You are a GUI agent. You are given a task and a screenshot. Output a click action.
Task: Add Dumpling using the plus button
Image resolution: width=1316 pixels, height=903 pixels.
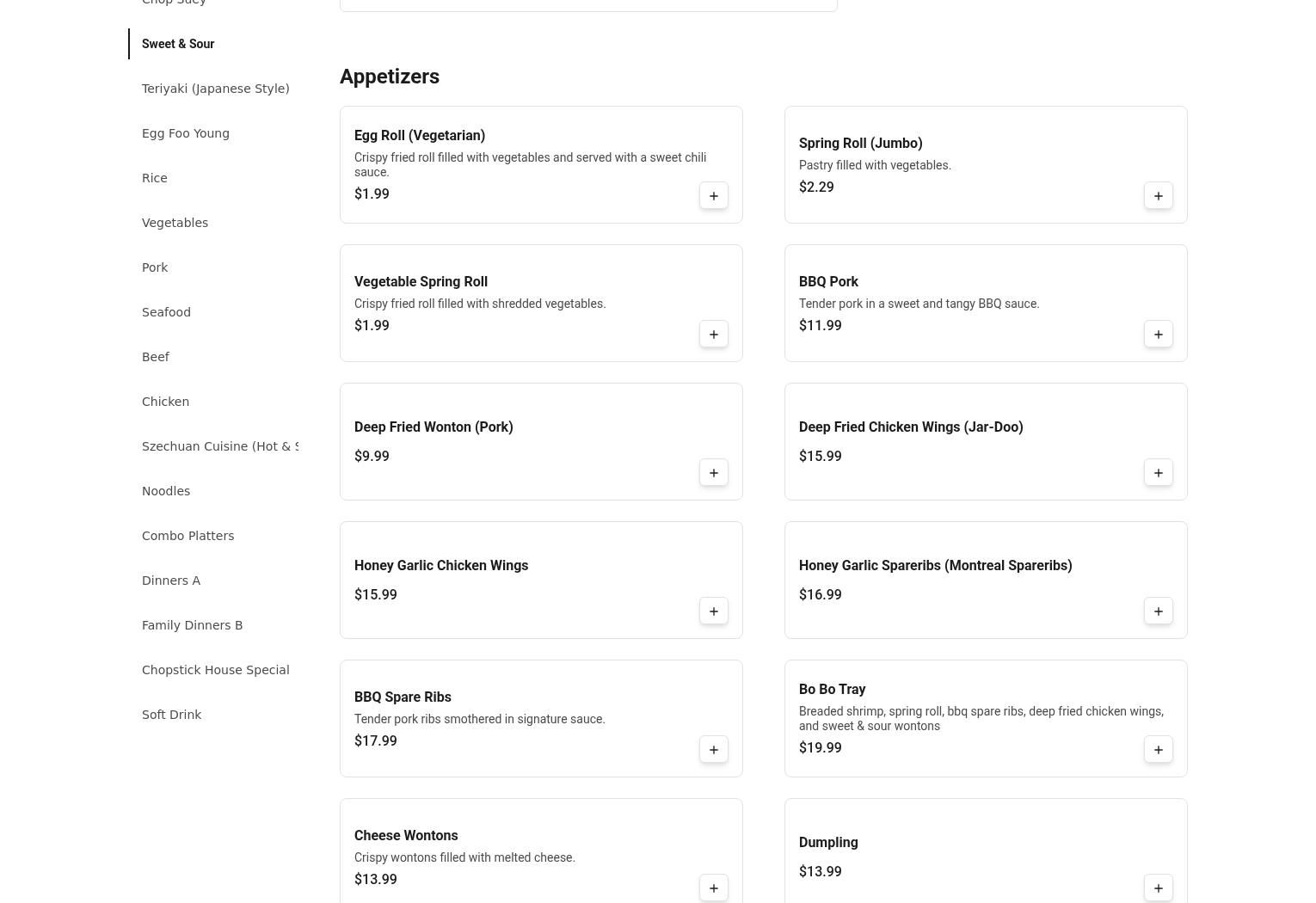[1158, 888]
